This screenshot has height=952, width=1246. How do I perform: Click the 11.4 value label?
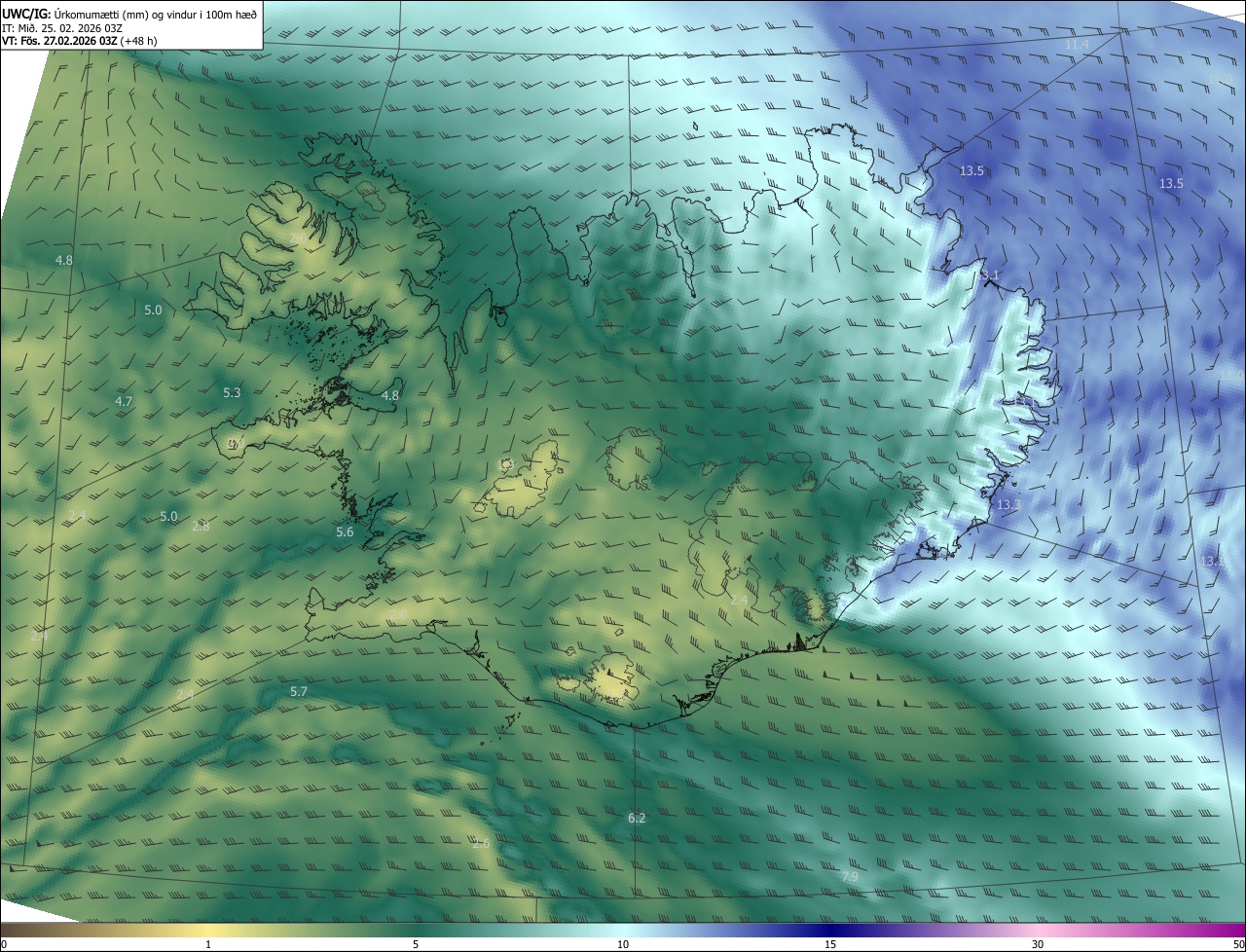pyautogui.click(x=1077, y=45)
